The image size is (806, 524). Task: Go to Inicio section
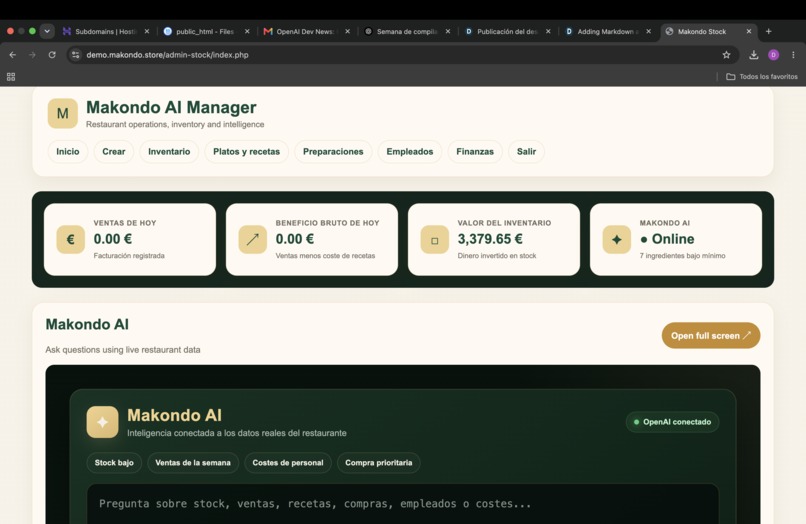68,152
